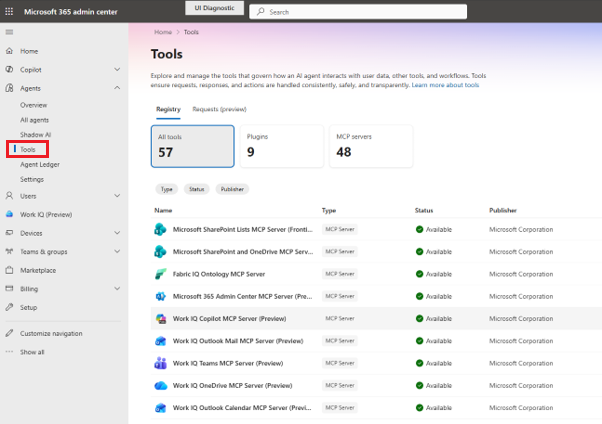Switch to the Registry tab

tap(168, 109)
